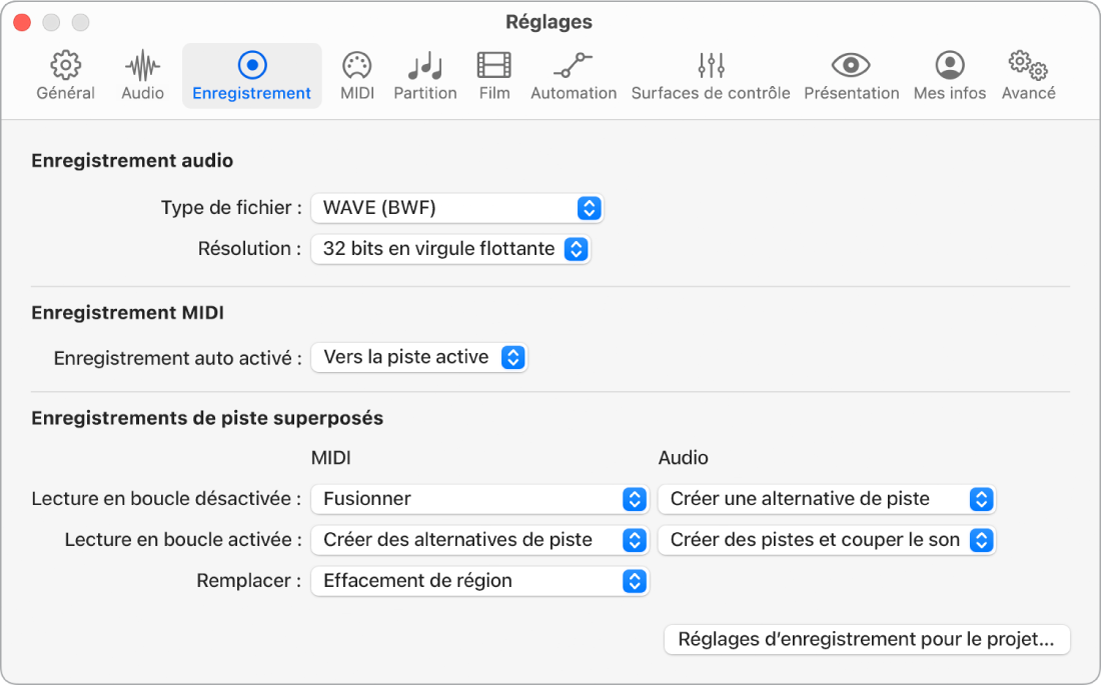Open the Partition notes icon pane
1101x686 pixels.
pos(425,67)
